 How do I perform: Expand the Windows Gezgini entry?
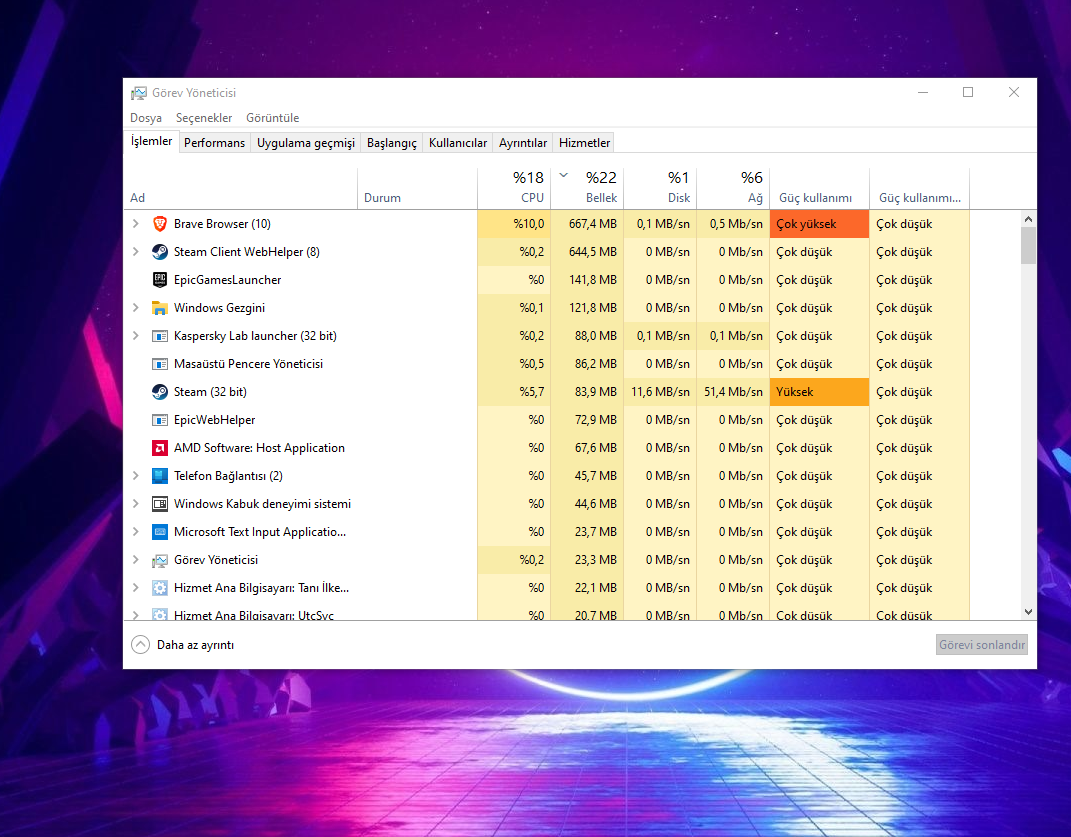click(x=136, y=308)
